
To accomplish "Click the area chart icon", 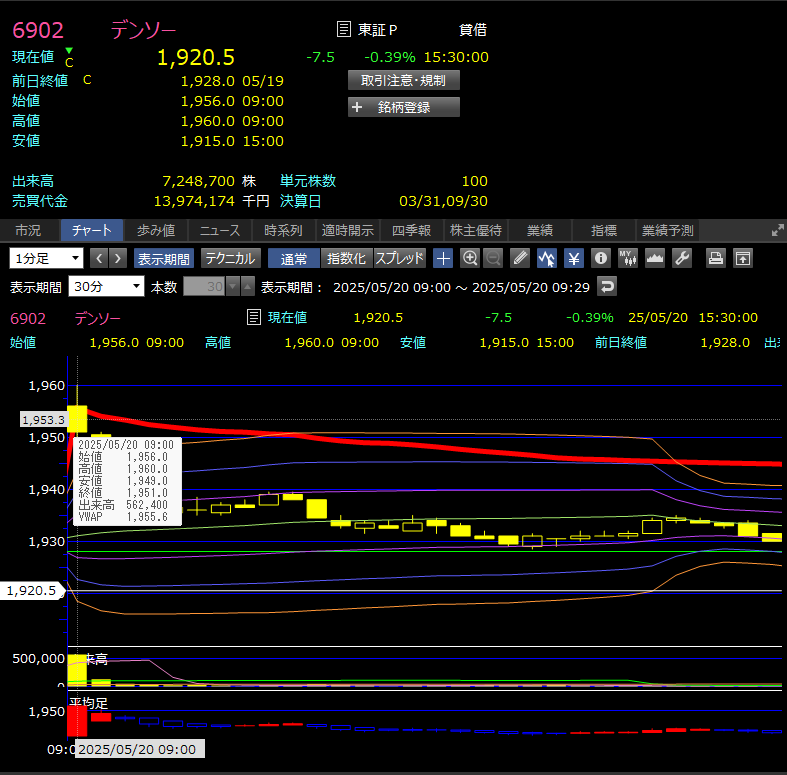I will (655, 259).
